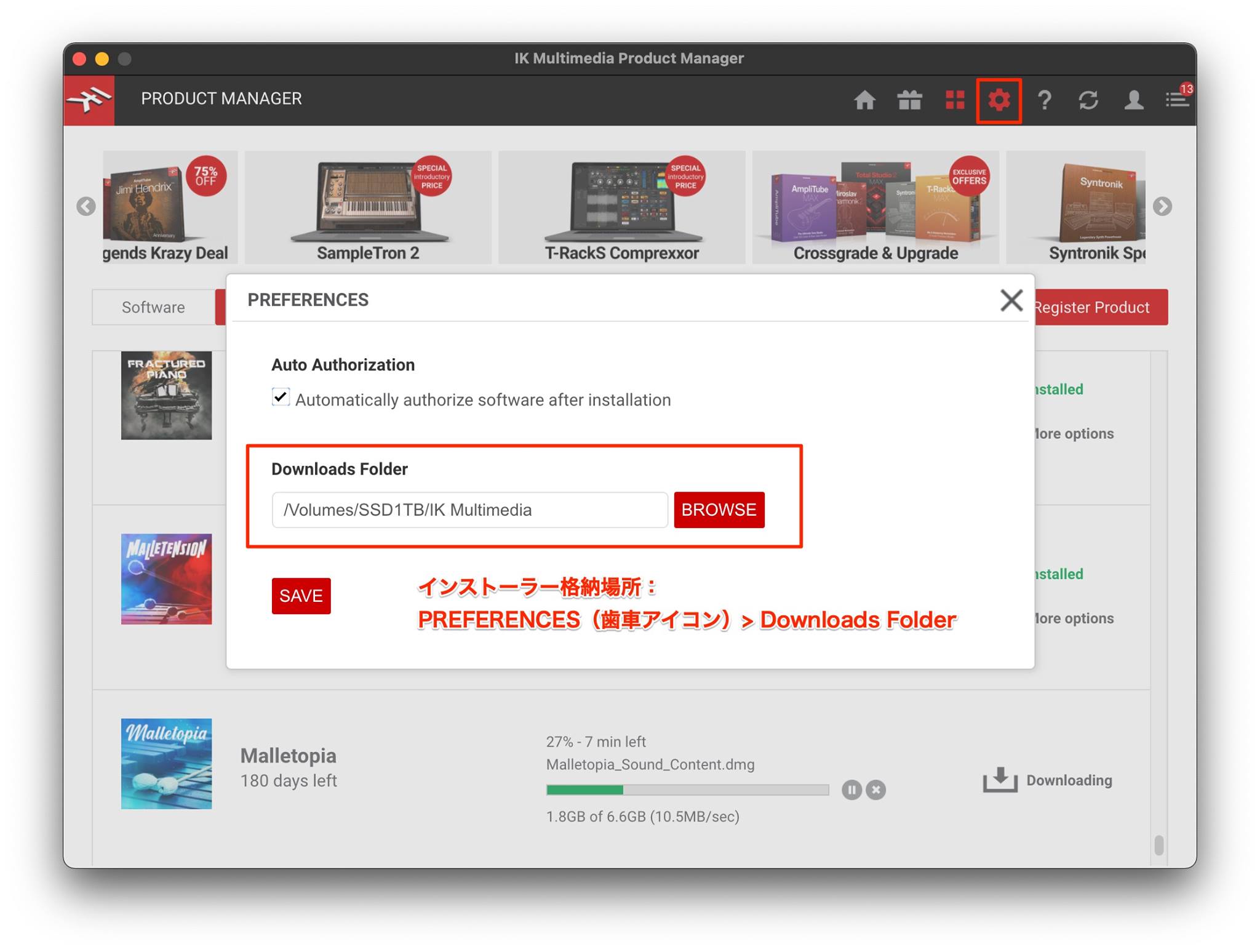
Task: Close the Preferences dialog
Action: [1011, 300]
